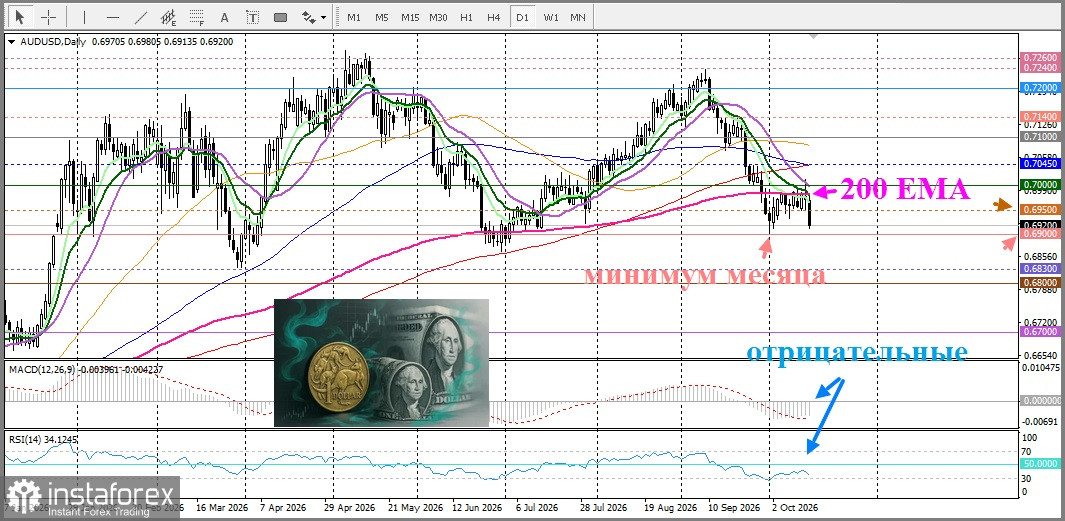Click the 0.68000 price level label
This screenshot has width=1065, height=521.
coord(1041,282)
